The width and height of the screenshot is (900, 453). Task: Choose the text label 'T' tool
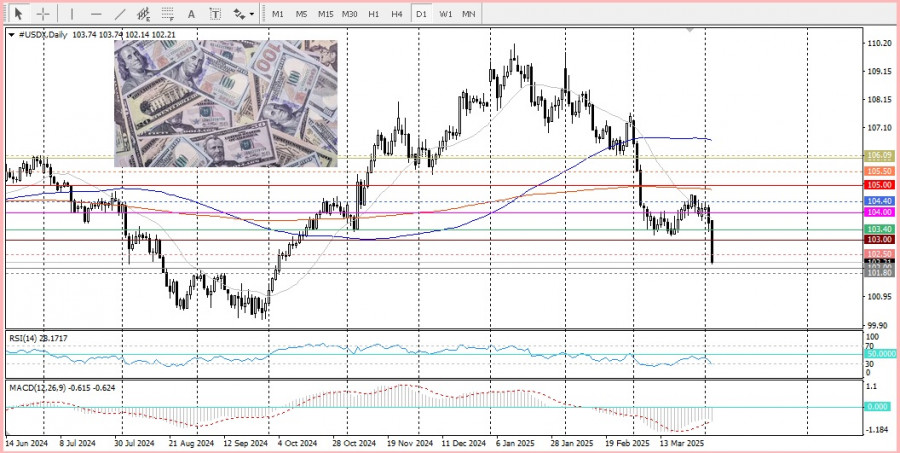coord(215,14)
